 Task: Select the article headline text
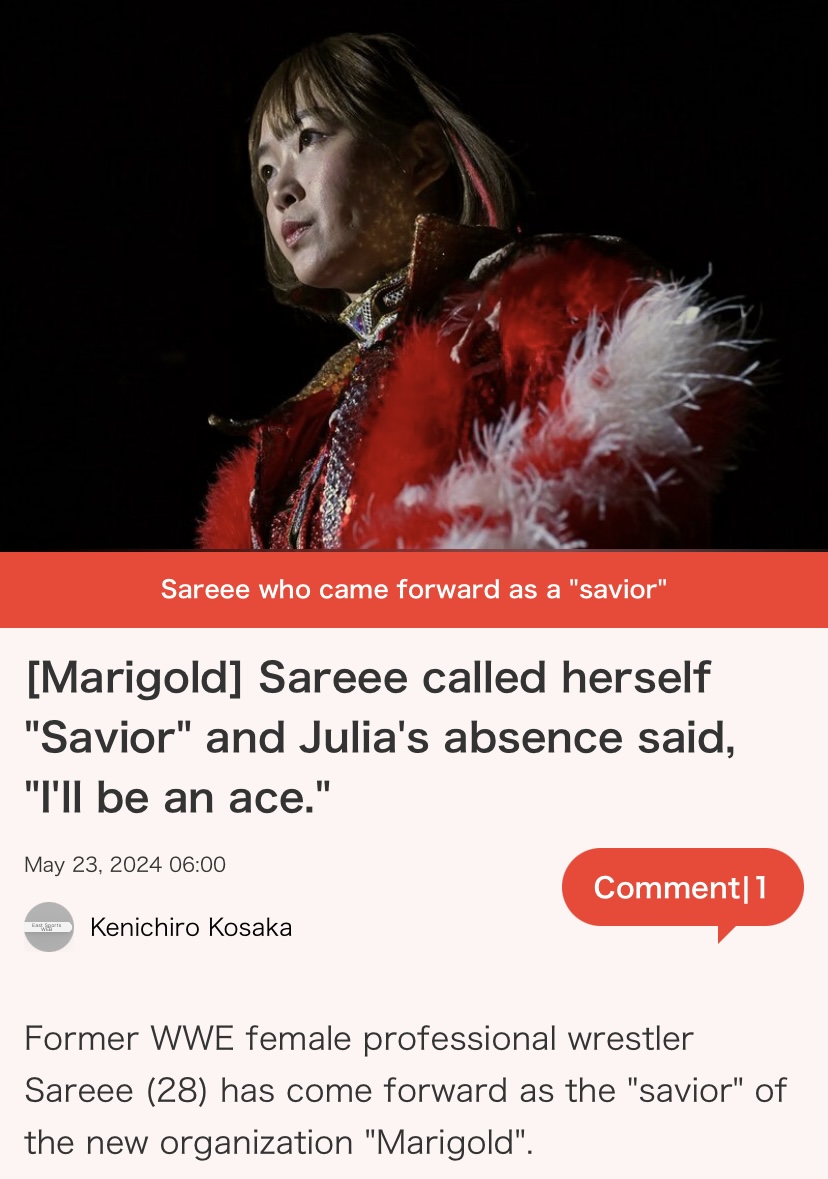[x=380, y=738]
